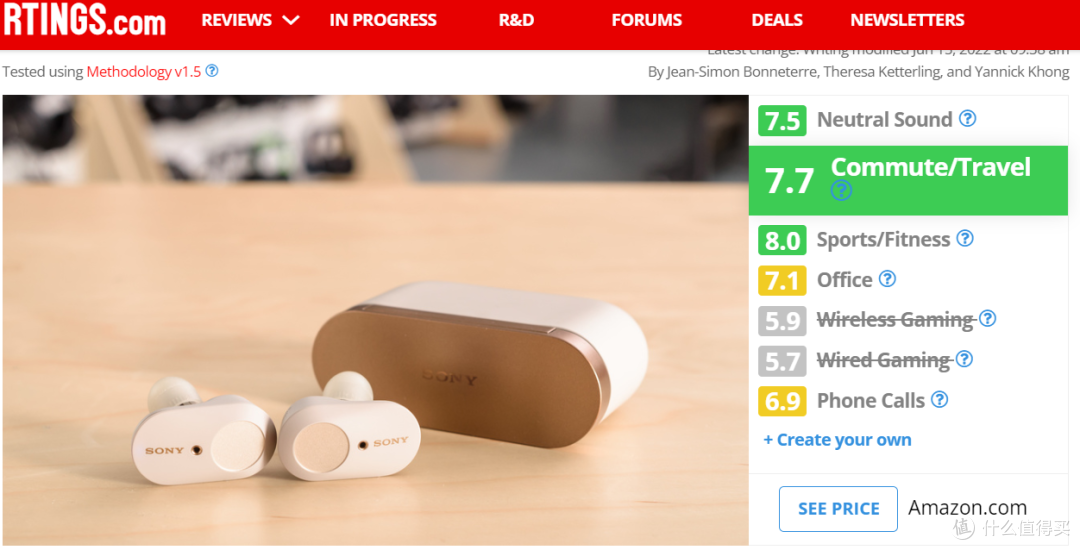
Task: Open the help icon beside Wired Gaming
Action: coord(964,359)
